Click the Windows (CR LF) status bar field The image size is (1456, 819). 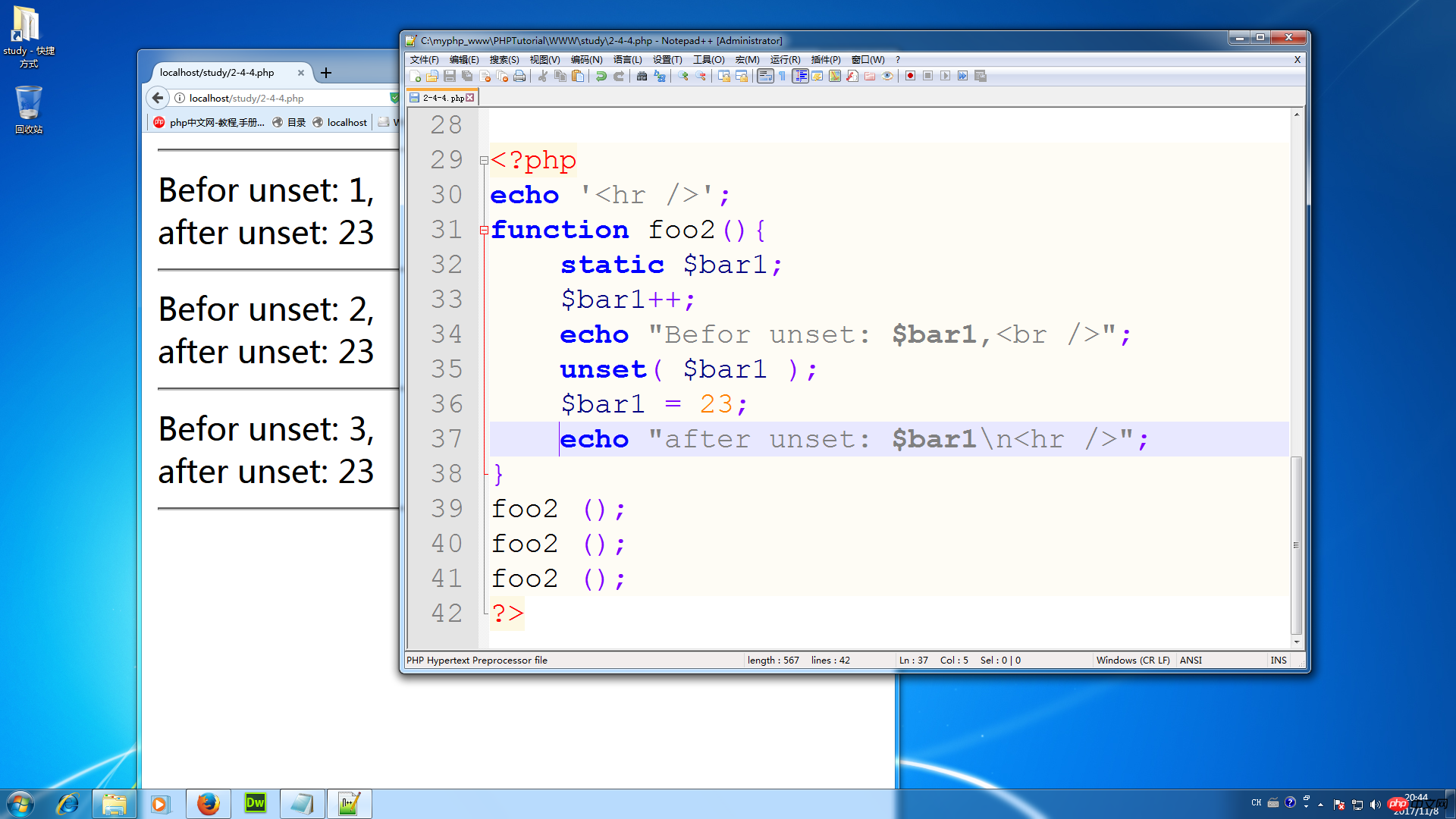1133,661
